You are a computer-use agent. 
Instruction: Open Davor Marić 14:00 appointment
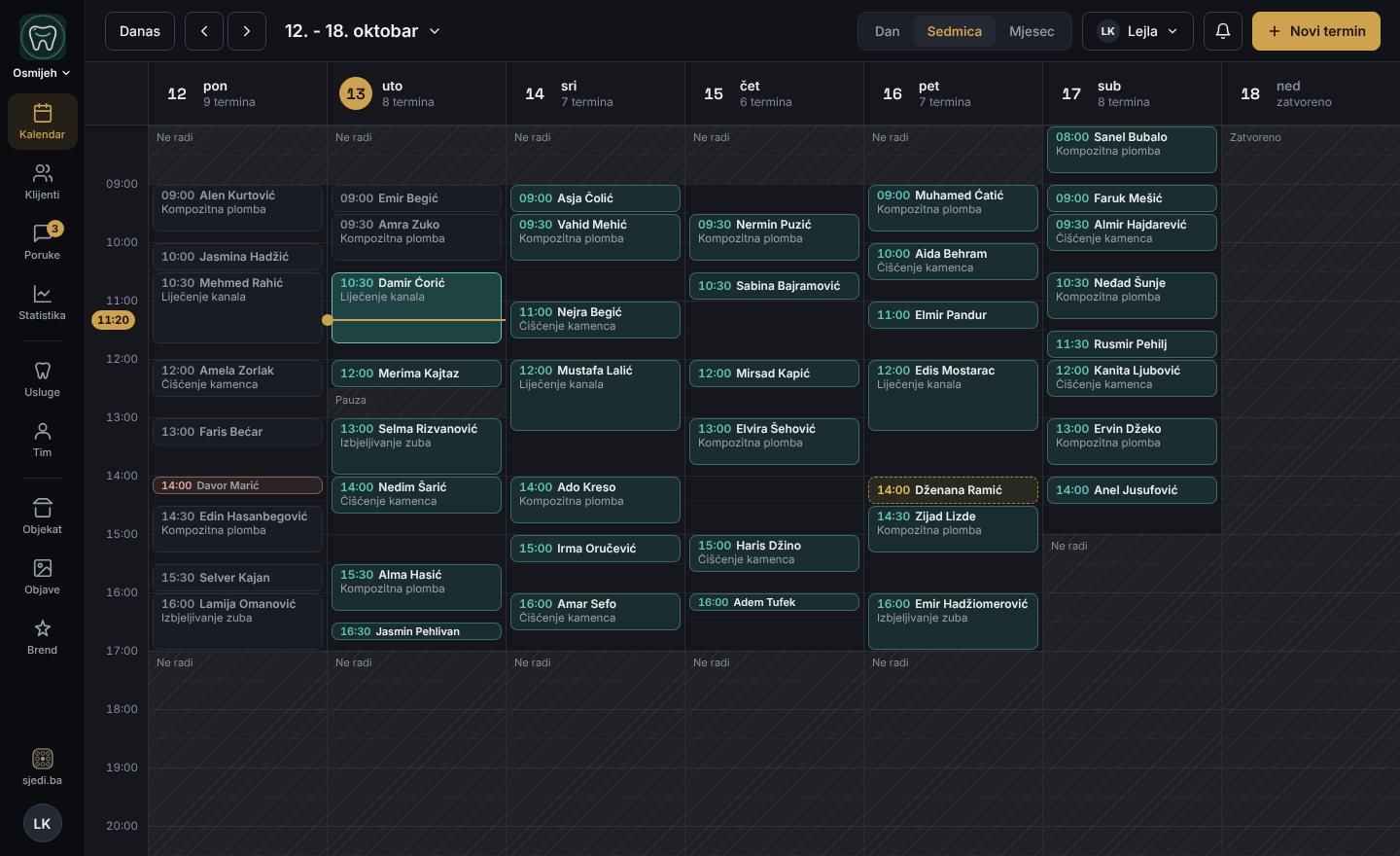(237, 485)
